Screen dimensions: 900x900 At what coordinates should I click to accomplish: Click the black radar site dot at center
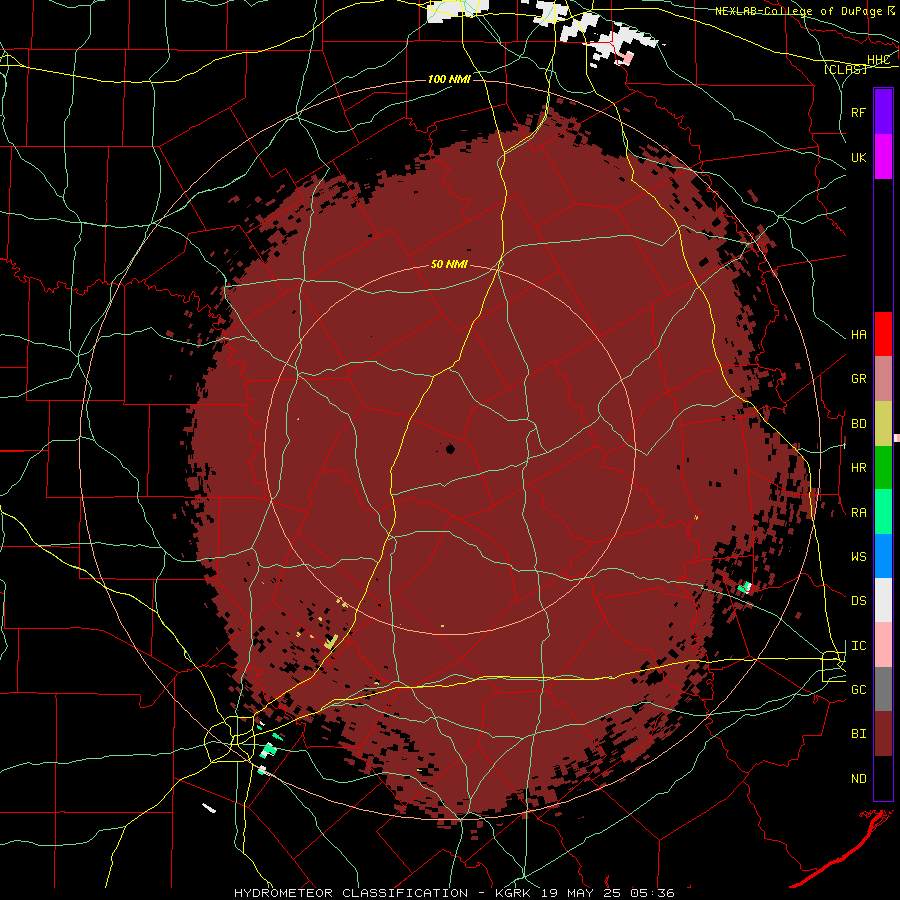click(x=450, y=449)
